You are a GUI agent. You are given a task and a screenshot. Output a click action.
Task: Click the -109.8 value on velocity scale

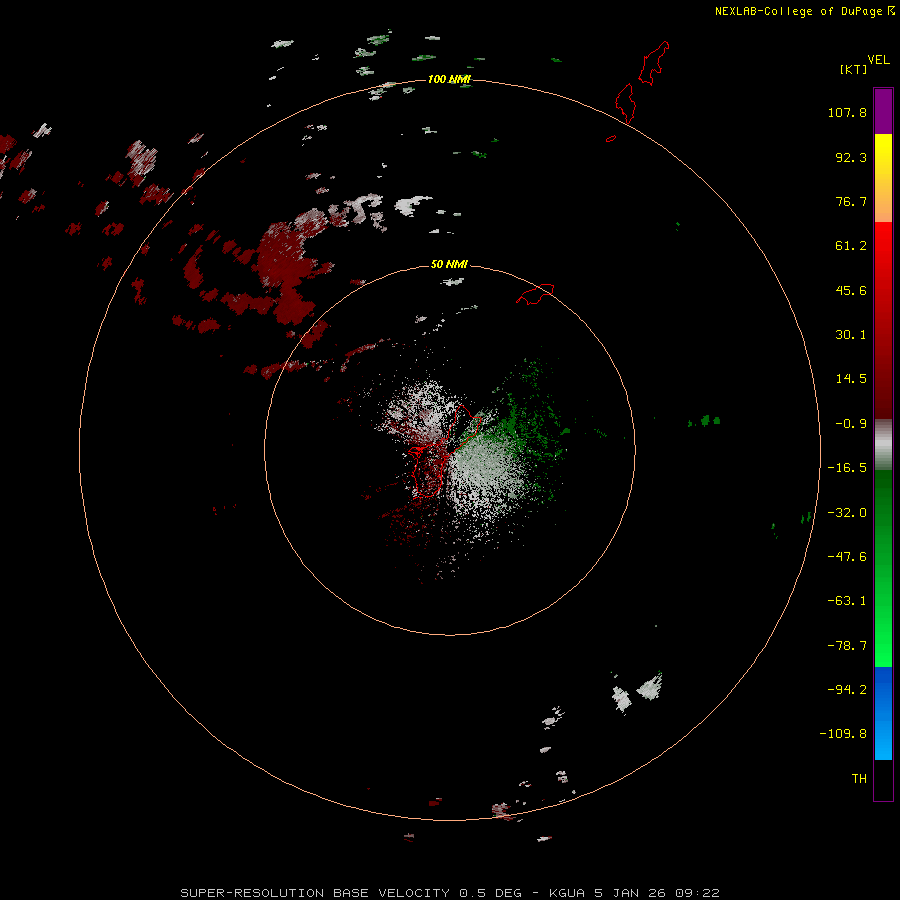pos(843,734)
